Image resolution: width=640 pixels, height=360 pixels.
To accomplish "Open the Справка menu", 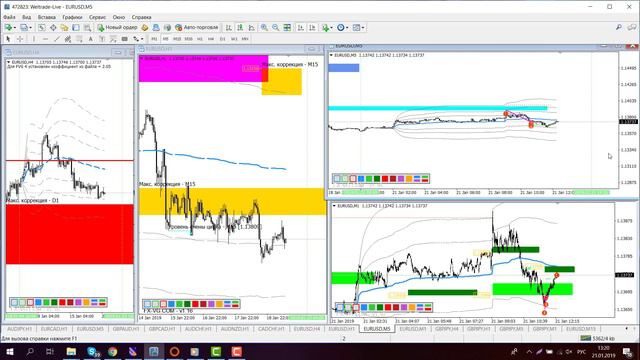I will click(142, 17).
